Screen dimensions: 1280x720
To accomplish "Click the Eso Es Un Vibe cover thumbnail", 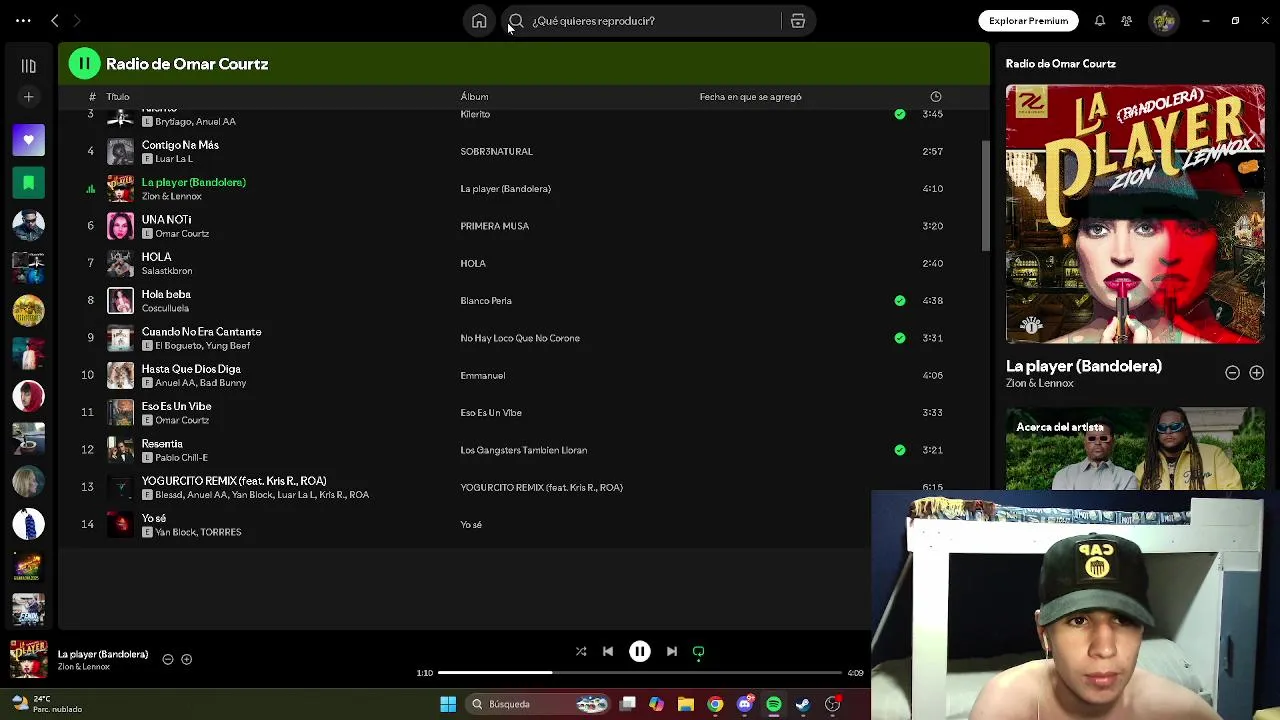I will point(120,413).
